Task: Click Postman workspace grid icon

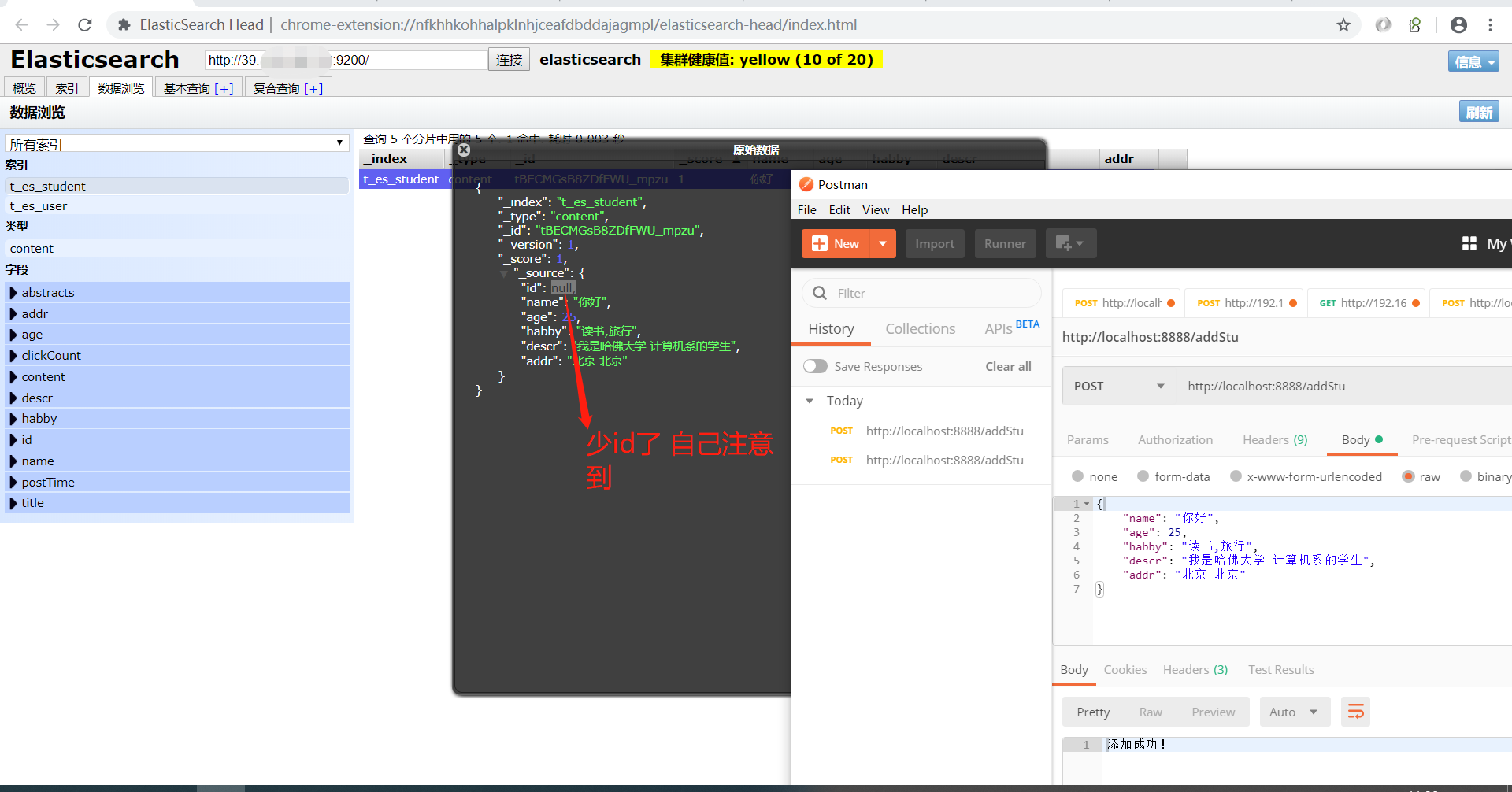Action: tap(1469, 244)
